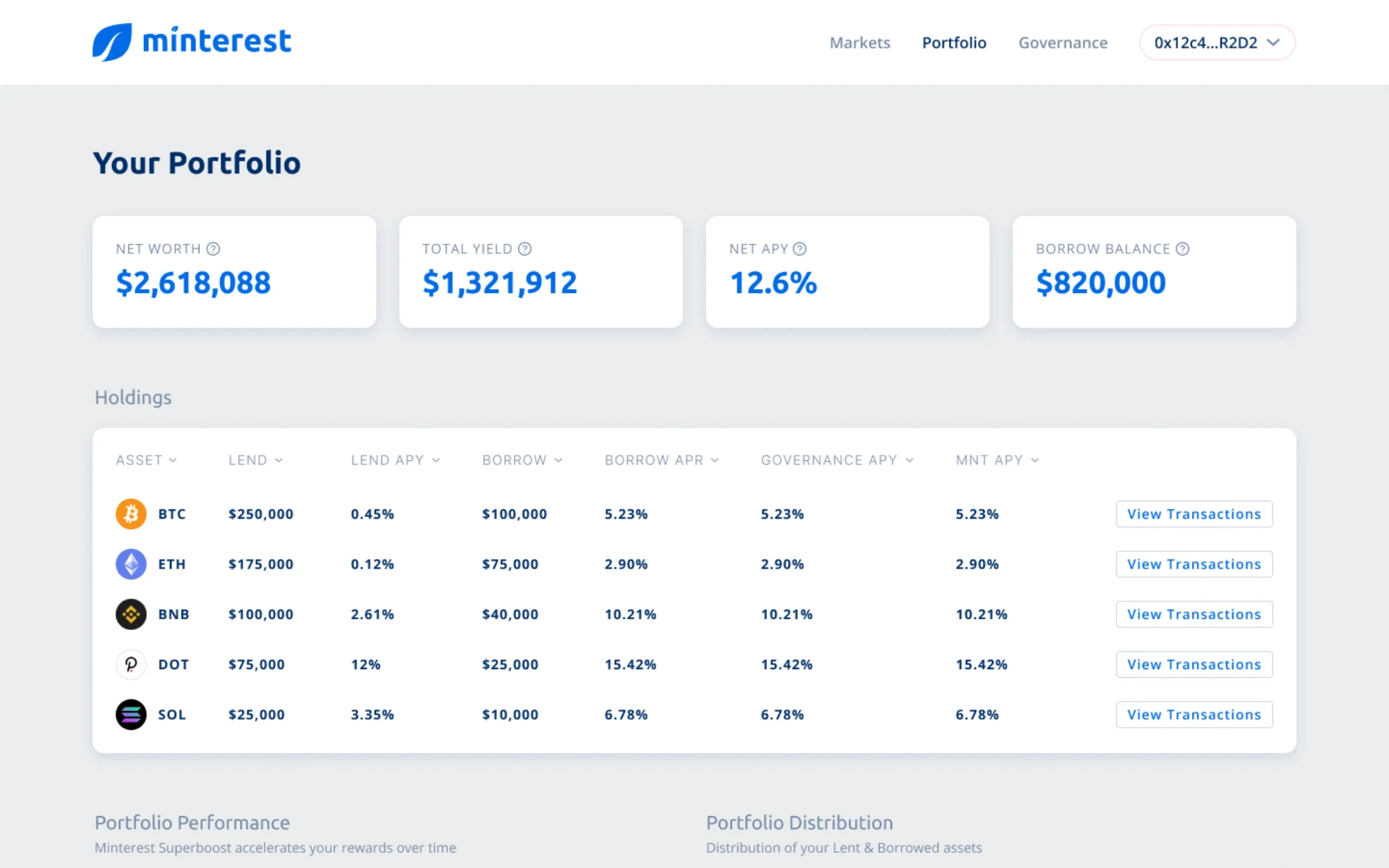Click the BNB coin icon
This screenshot has height=868, width=1389.
click(x=131, y=614)
